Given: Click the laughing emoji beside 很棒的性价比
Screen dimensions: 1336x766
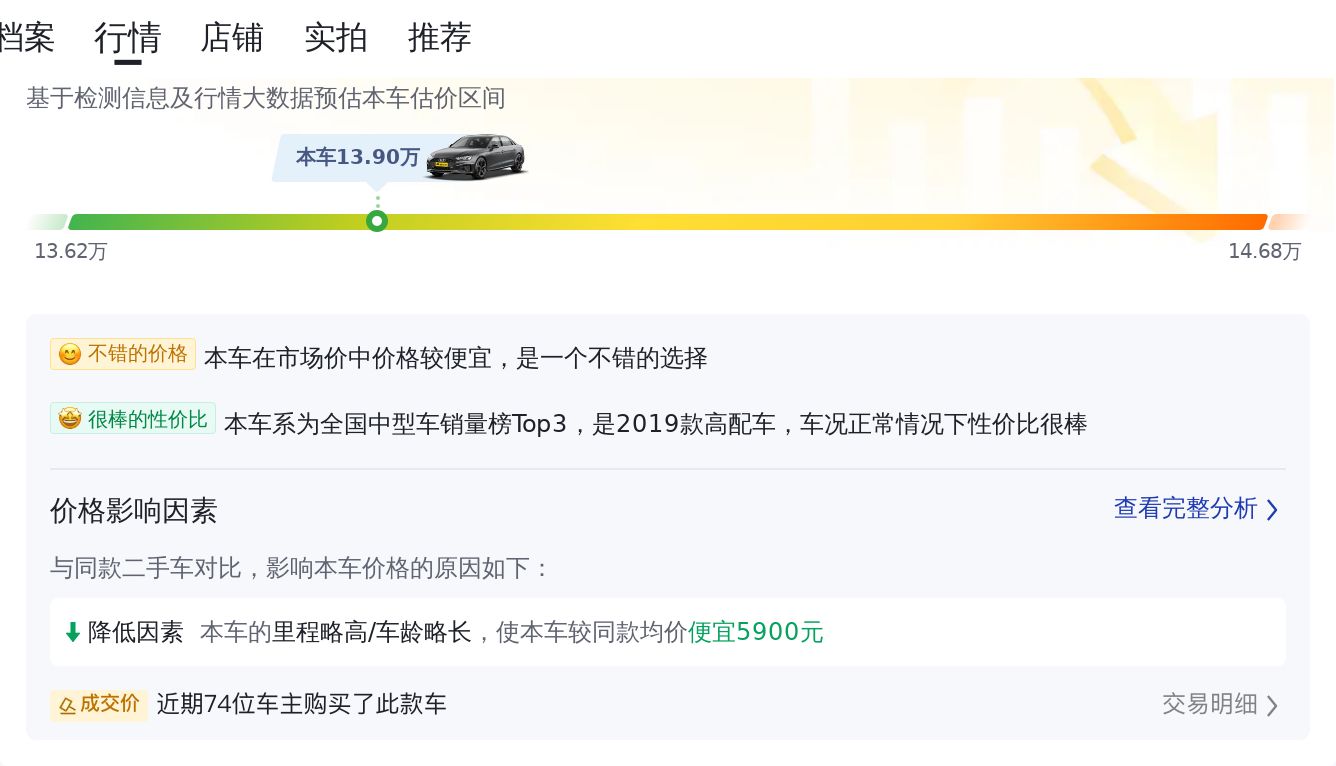Looking at the screenshot, I should click(69, 418).
